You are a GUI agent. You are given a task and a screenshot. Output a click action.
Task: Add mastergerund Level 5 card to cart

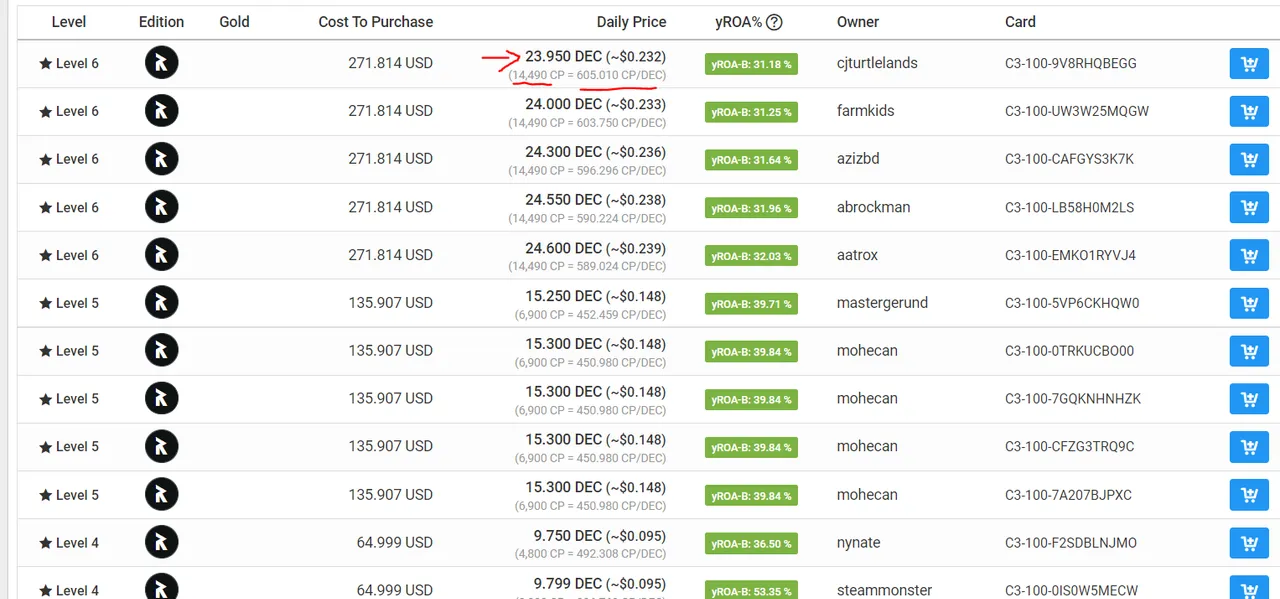pos(1249,304)
